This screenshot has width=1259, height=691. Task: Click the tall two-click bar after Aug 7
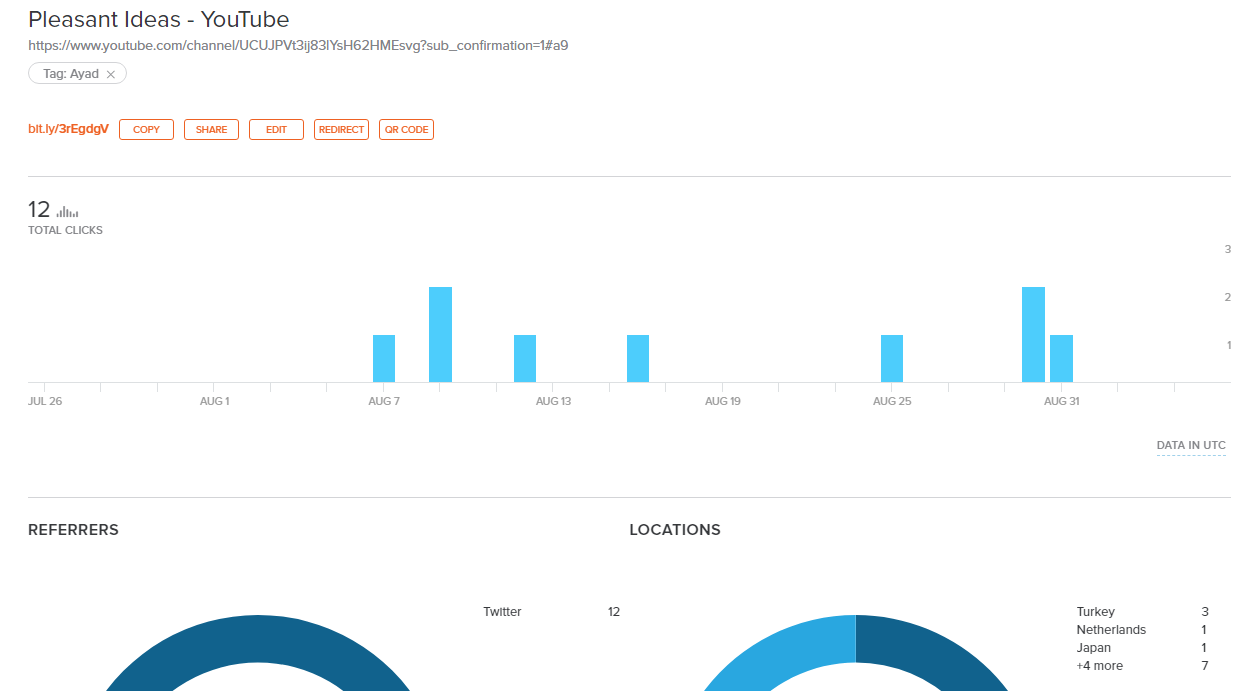440,334
